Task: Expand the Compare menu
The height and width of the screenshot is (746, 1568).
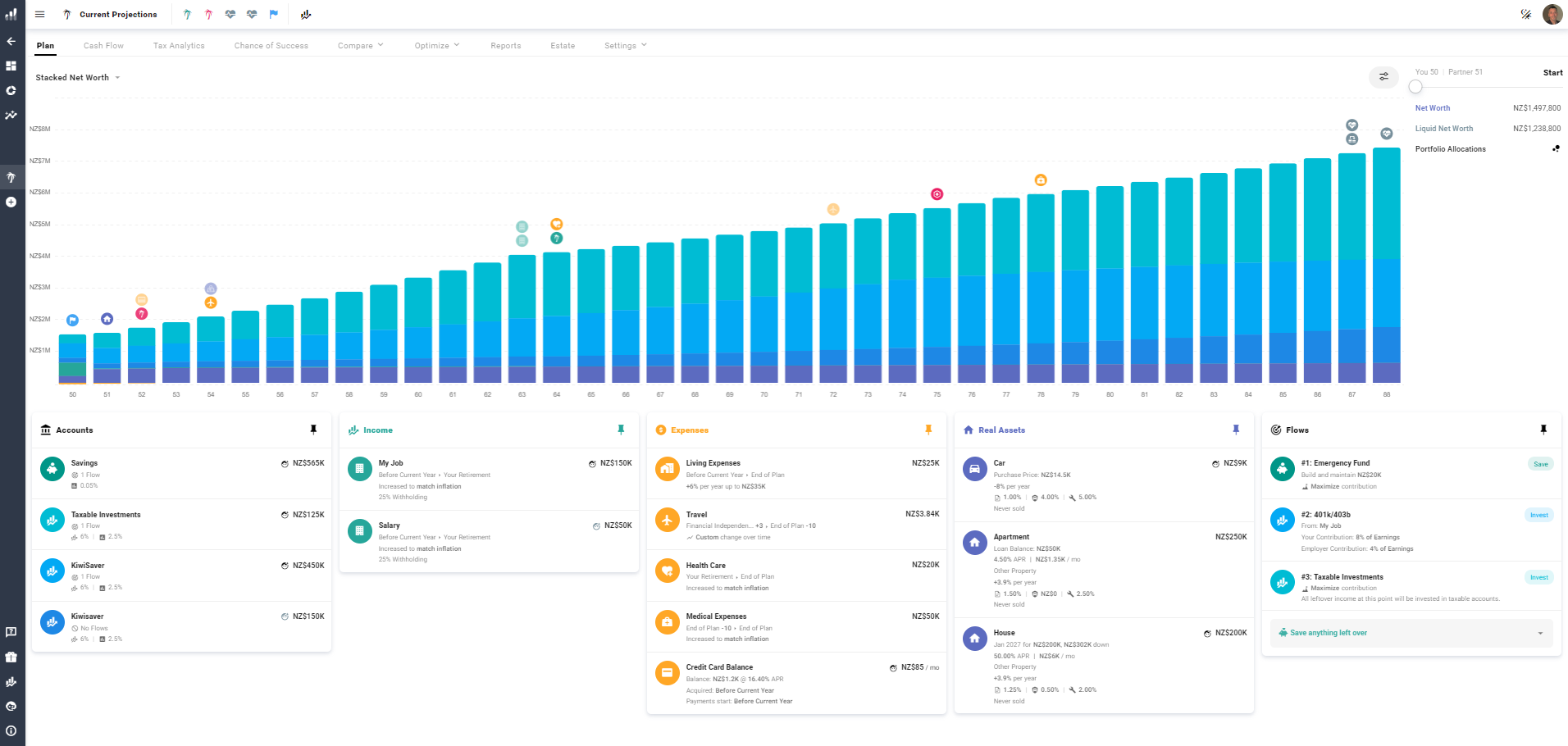Action: pyautogui.click(x=361, y=45)
